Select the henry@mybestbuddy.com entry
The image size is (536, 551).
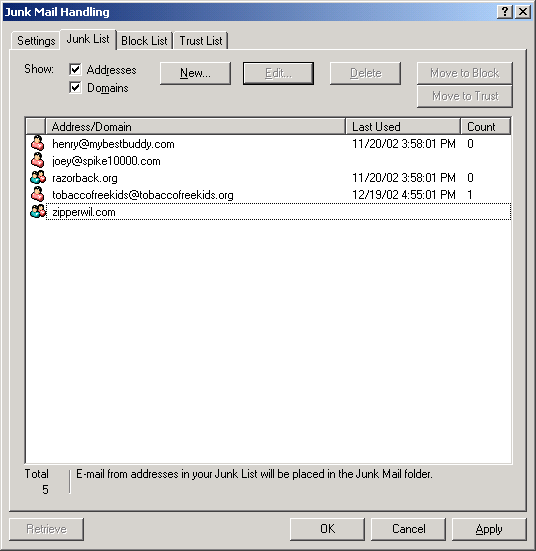click(269, 144)
